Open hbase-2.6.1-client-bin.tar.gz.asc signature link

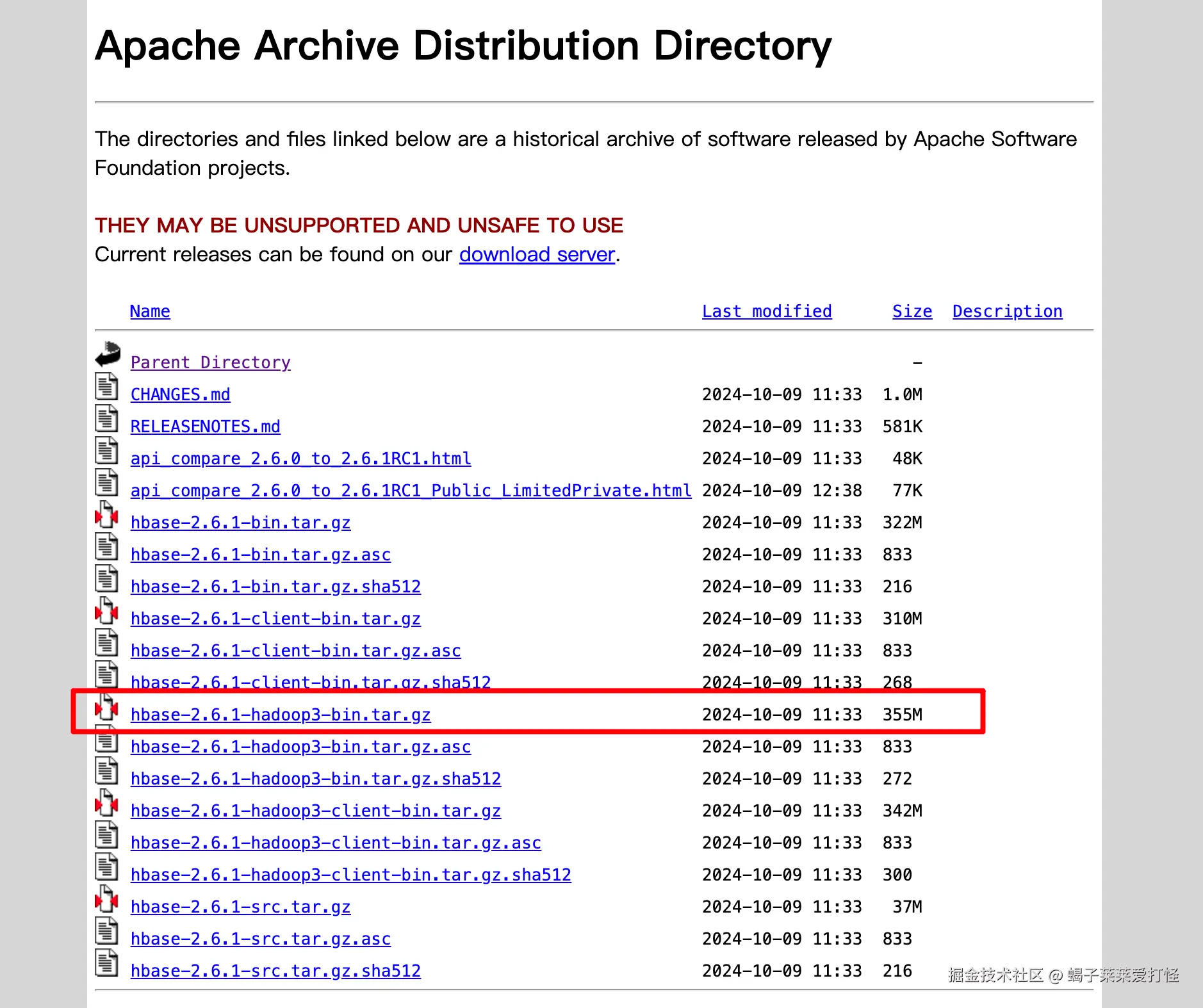[295, 651]
